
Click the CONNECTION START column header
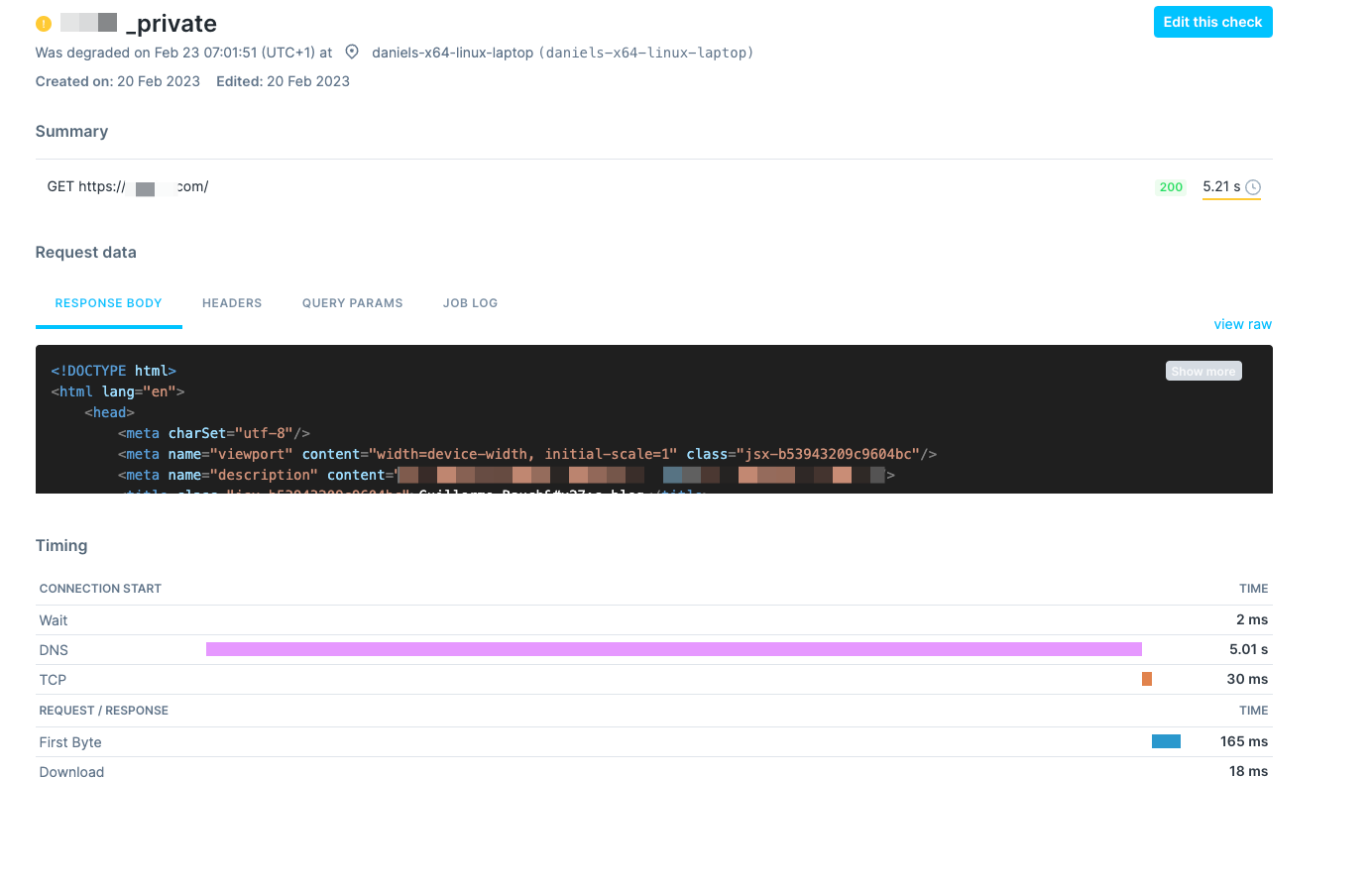(100, 589)
